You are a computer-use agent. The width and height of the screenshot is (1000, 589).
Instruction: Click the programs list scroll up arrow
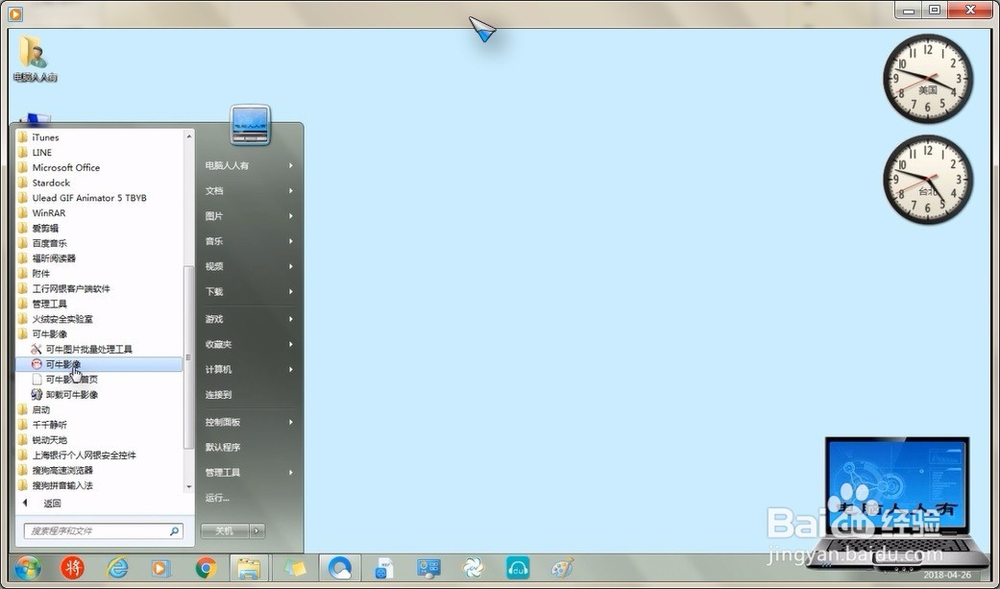189,136
